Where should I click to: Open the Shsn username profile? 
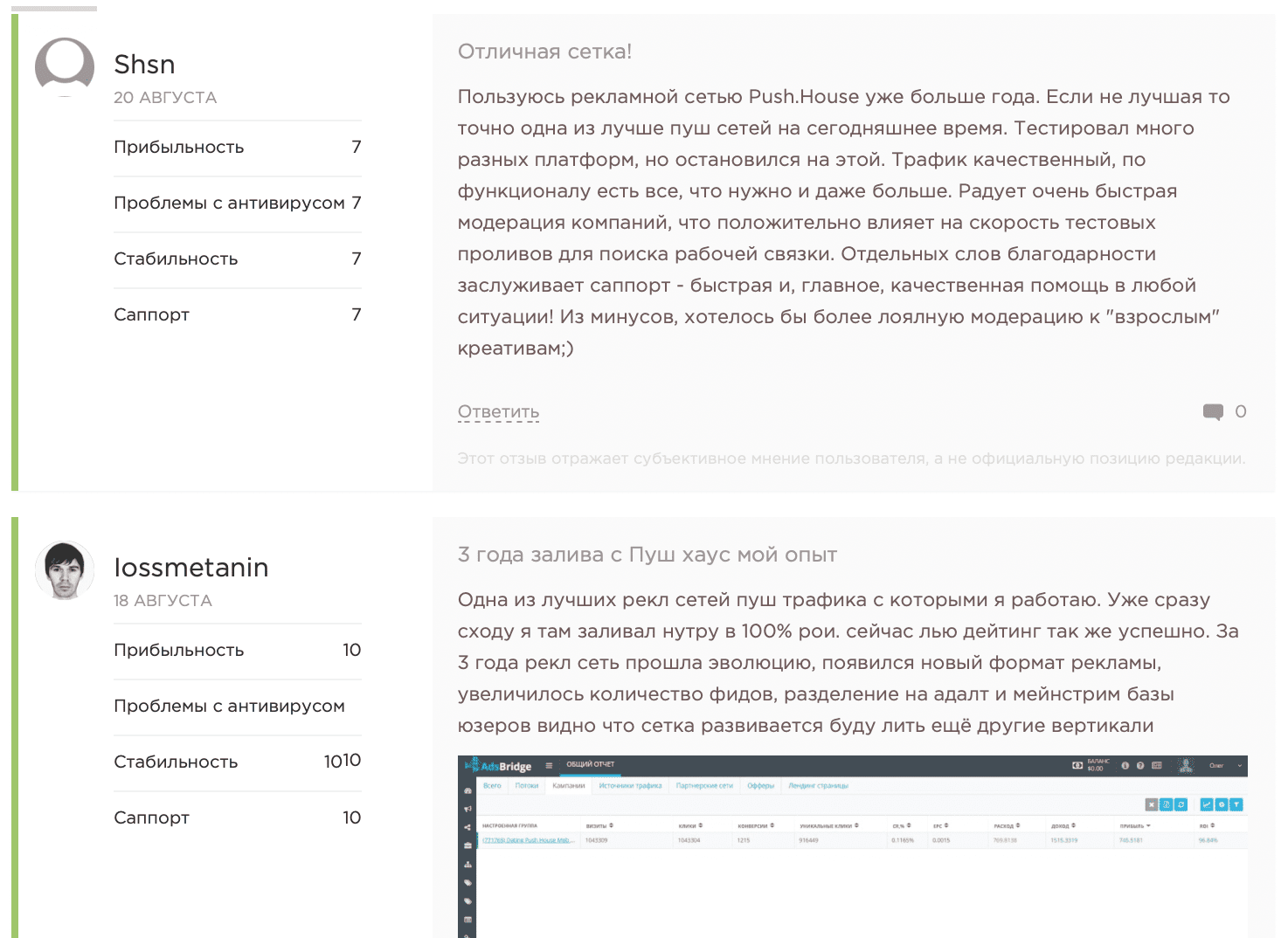(144, 65)
